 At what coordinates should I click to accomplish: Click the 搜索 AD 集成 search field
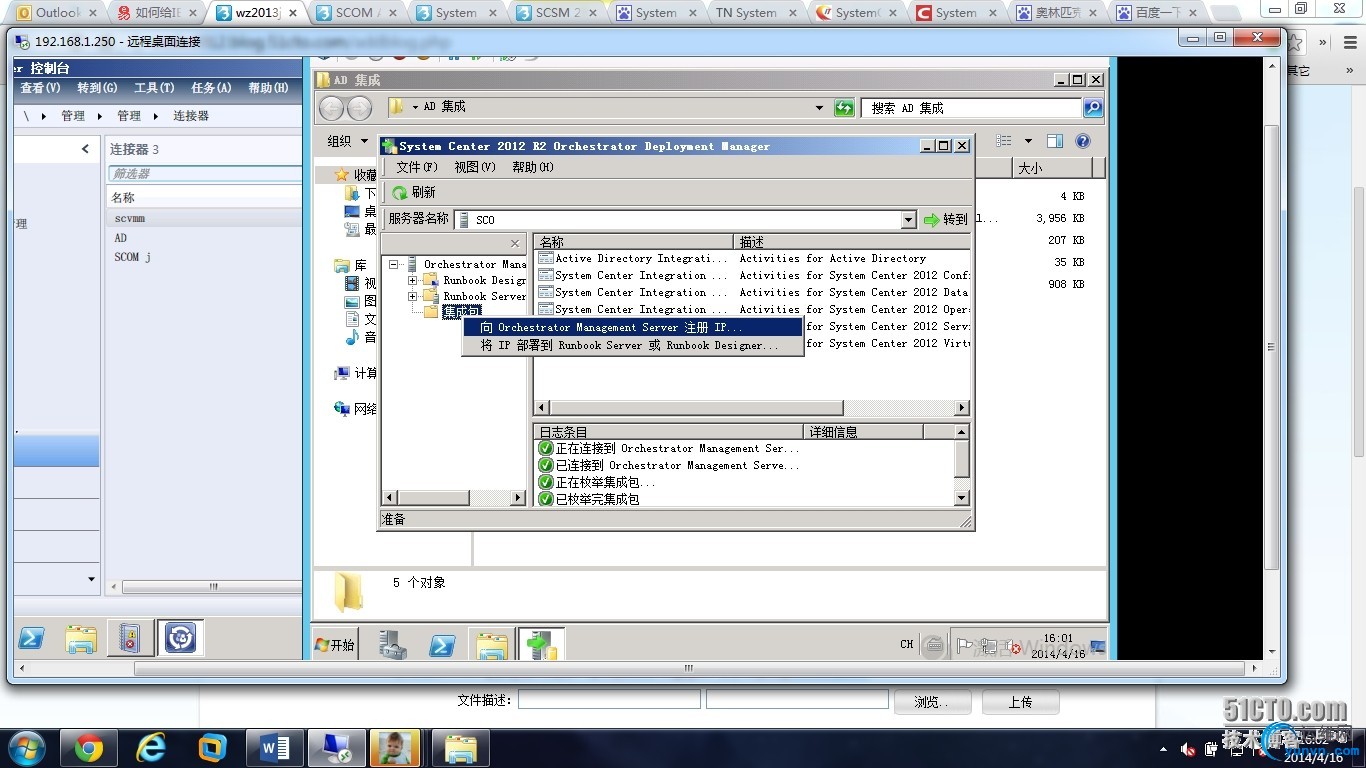click(x=971, y=108)
